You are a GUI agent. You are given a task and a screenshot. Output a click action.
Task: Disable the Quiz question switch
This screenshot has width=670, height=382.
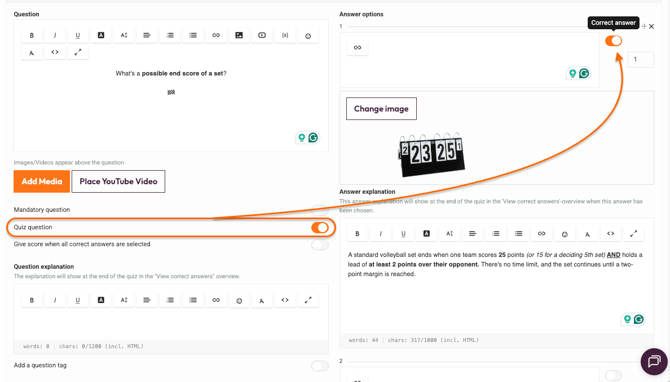(x=320, y=227)
